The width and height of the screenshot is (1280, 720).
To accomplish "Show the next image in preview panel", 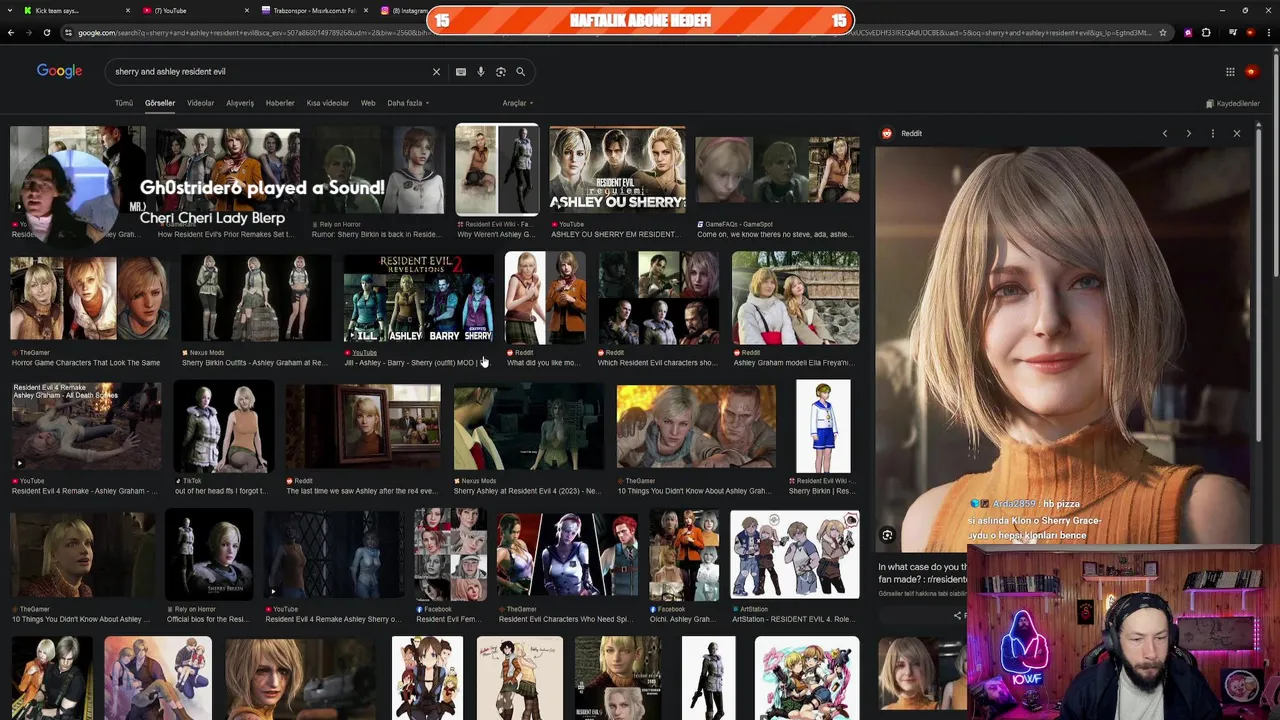I will tap(1188, 133).
